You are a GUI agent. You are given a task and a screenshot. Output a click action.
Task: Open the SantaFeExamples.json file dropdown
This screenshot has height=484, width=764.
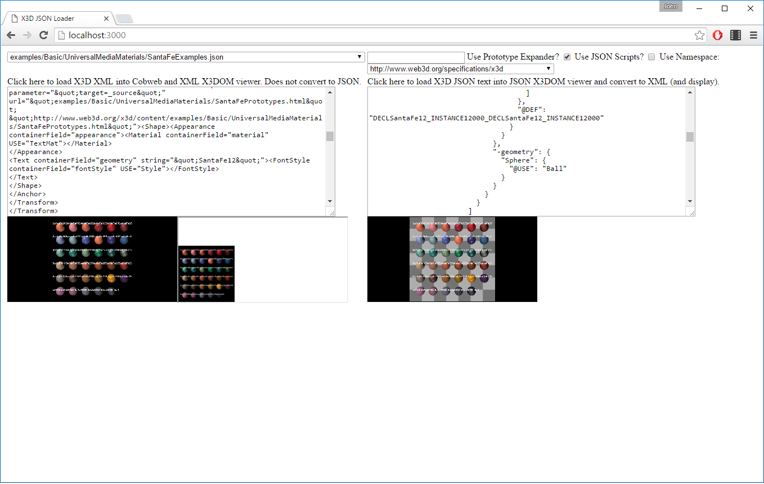(185, 57)
